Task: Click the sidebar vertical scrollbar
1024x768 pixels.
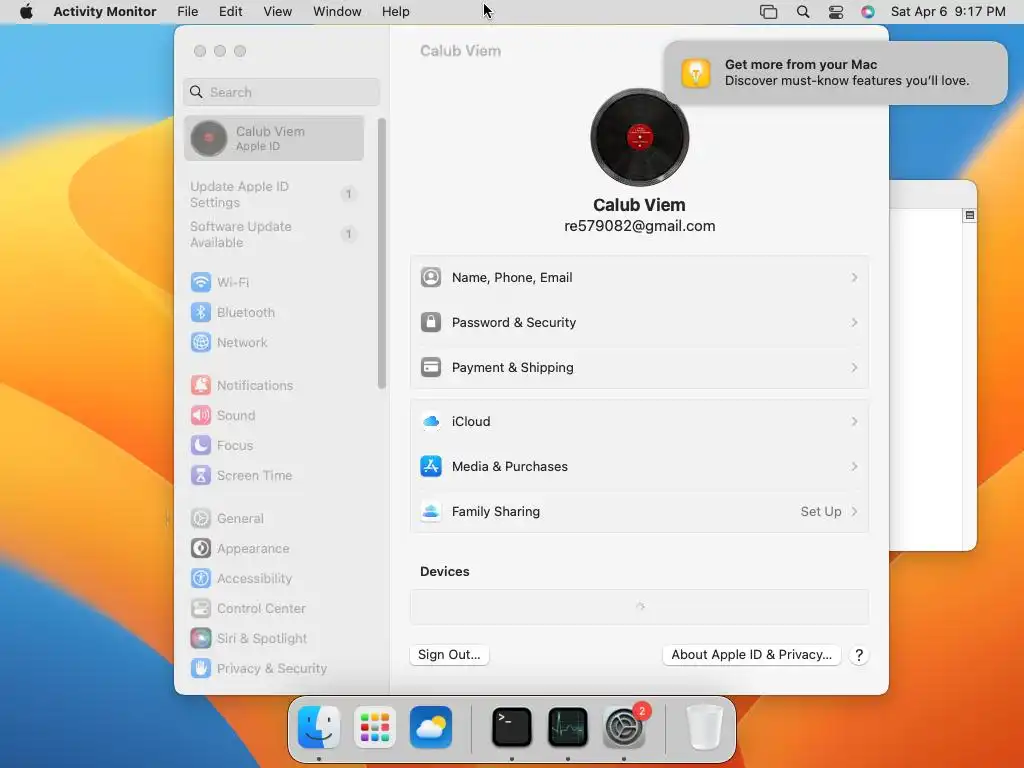Action: [381, 253]
